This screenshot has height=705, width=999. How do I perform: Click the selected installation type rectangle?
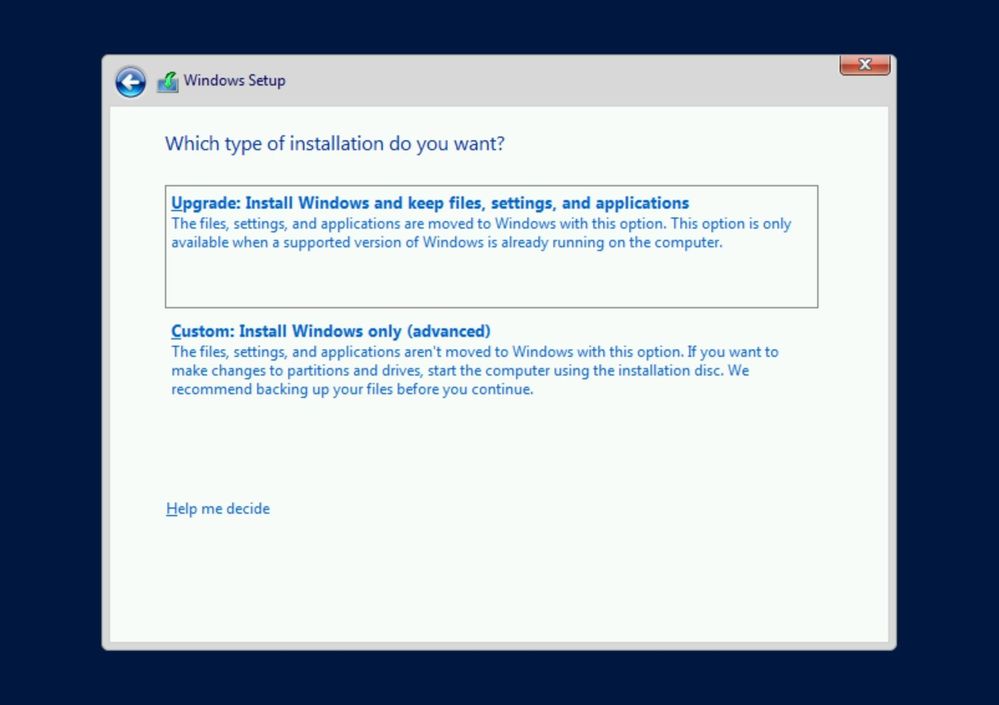[x=490, y=245]
